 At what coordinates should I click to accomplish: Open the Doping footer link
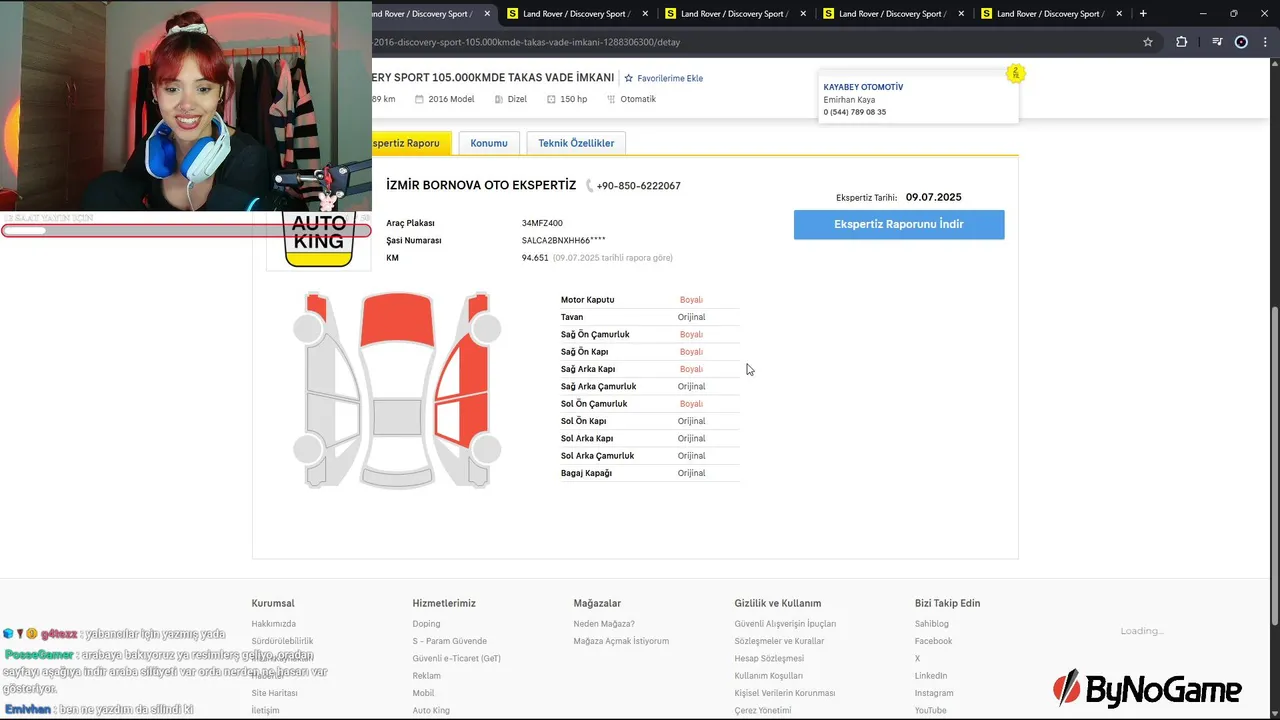(426, 624)
